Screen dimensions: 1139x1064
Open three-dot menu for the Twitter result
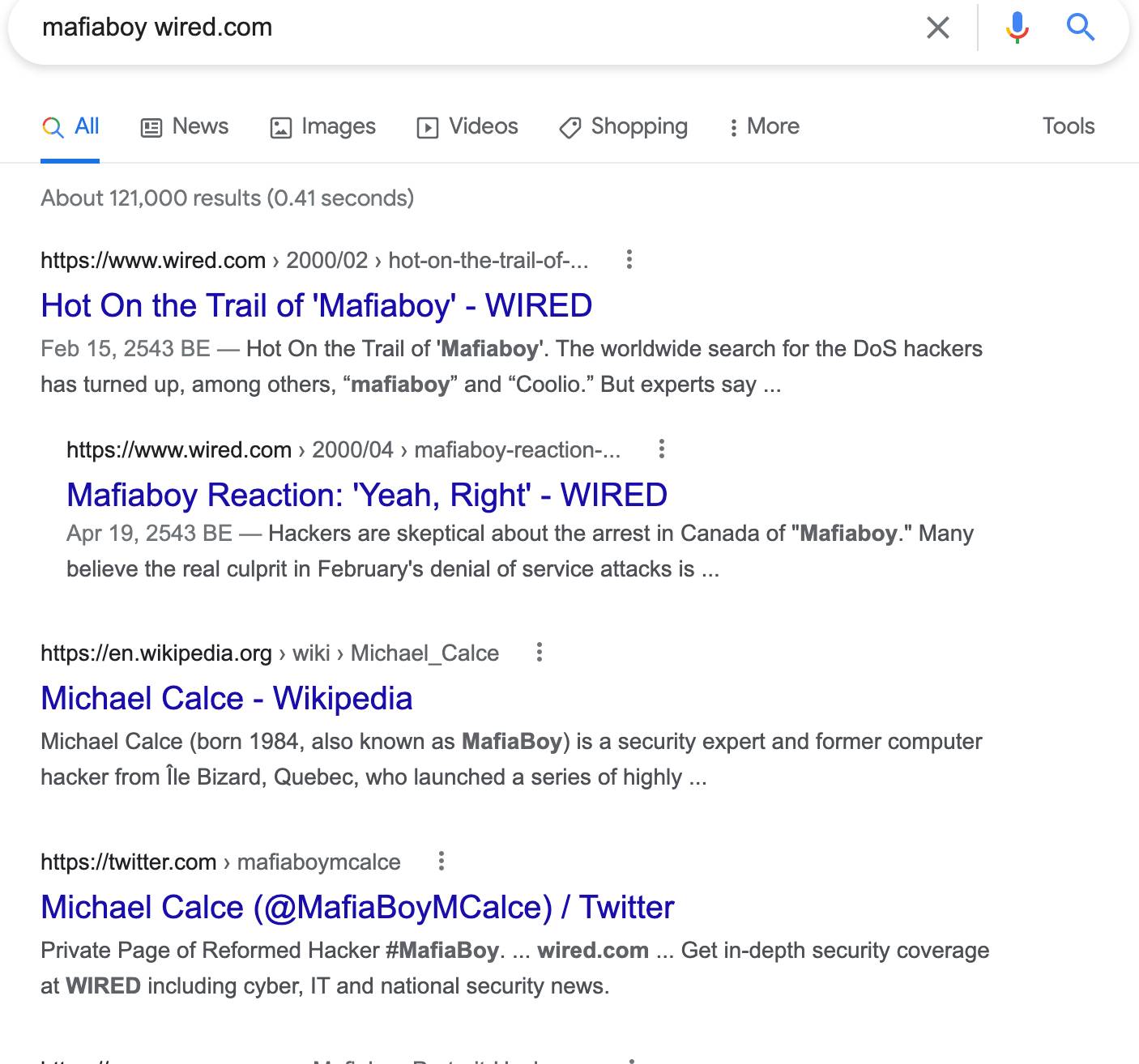pos(441,862)
